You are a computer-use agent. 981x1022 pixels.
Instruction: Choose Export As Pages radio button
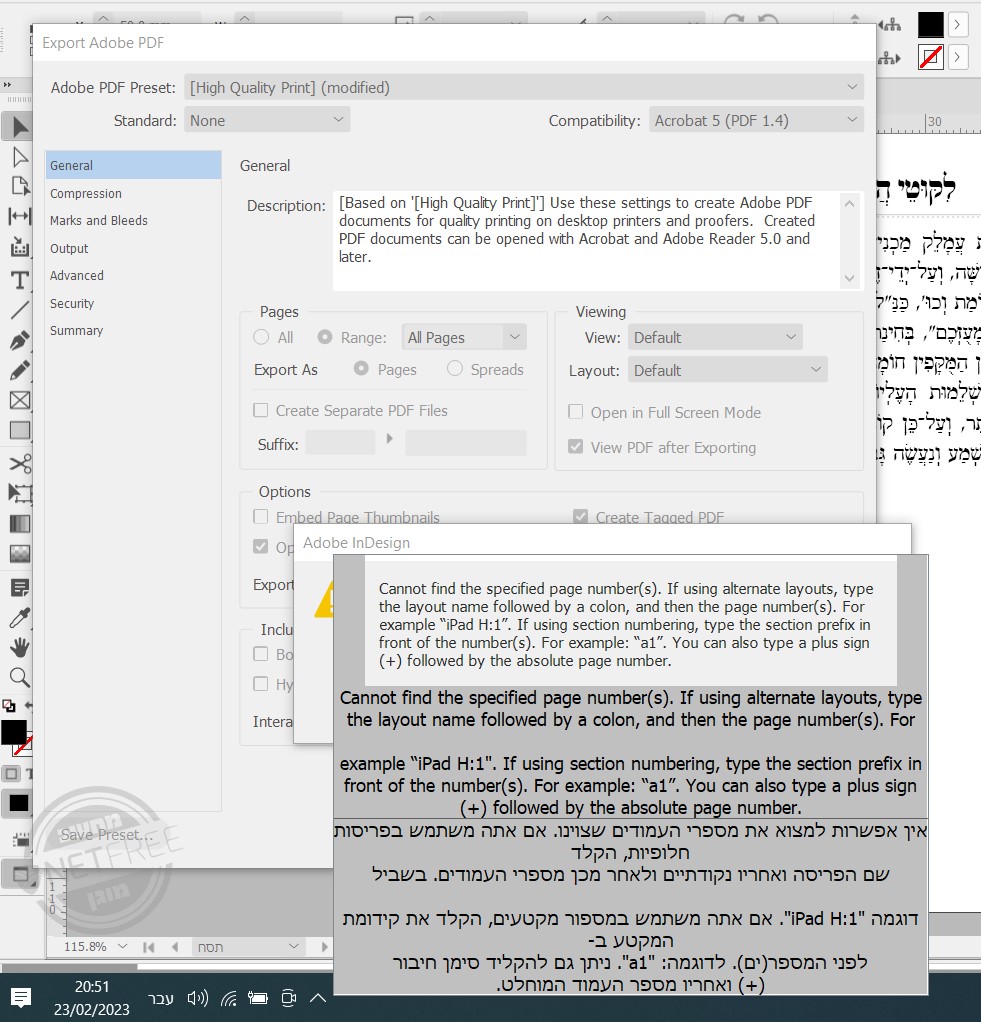click(361, 368)
